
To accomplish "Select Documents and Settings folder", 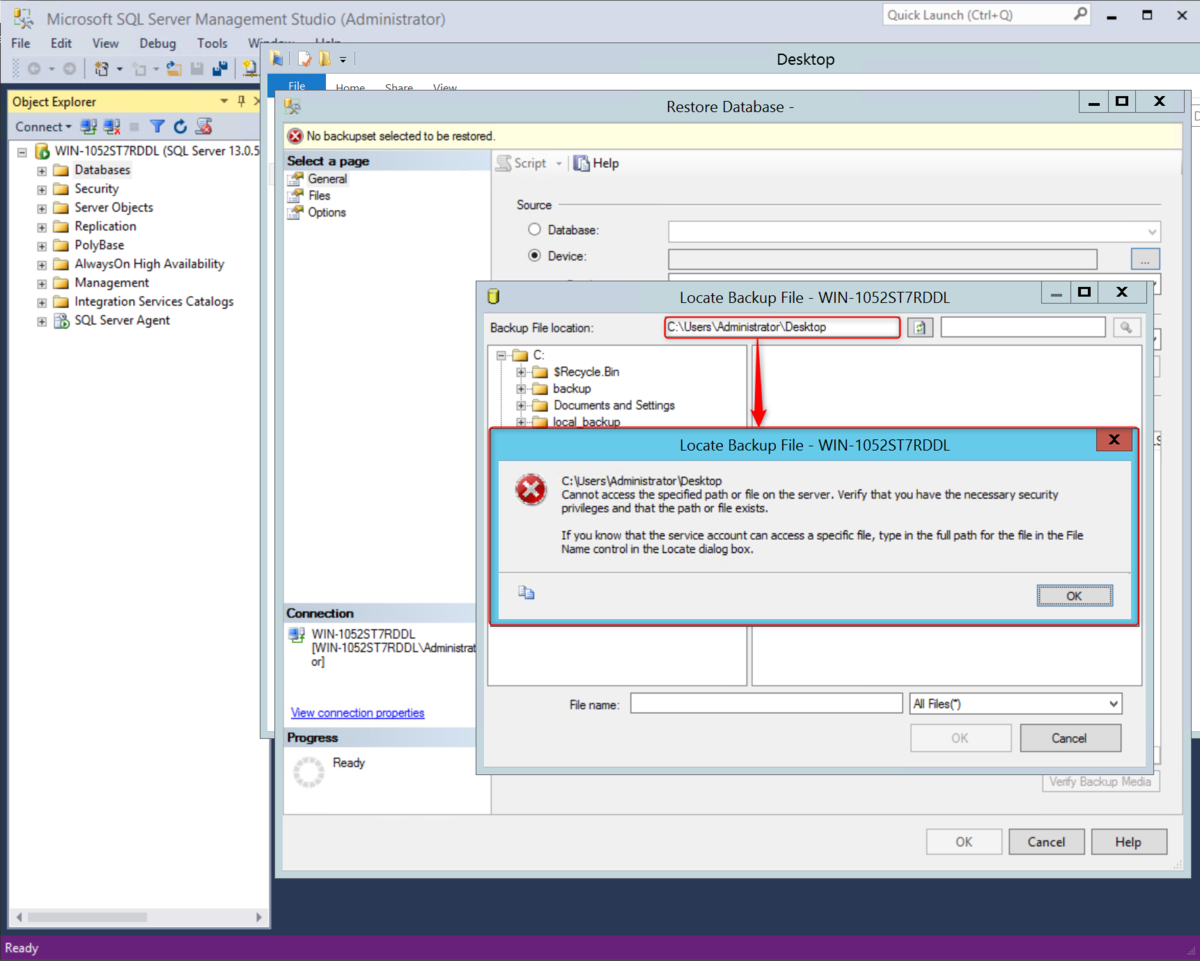I will 614,406.
